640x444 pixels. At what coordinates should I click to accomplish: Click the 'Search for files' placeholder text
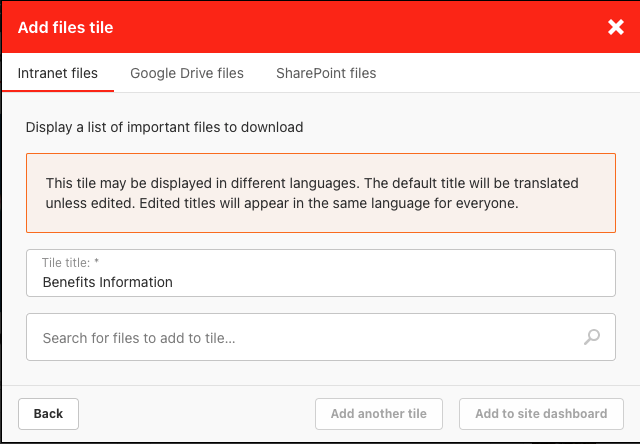click(139, 339)
